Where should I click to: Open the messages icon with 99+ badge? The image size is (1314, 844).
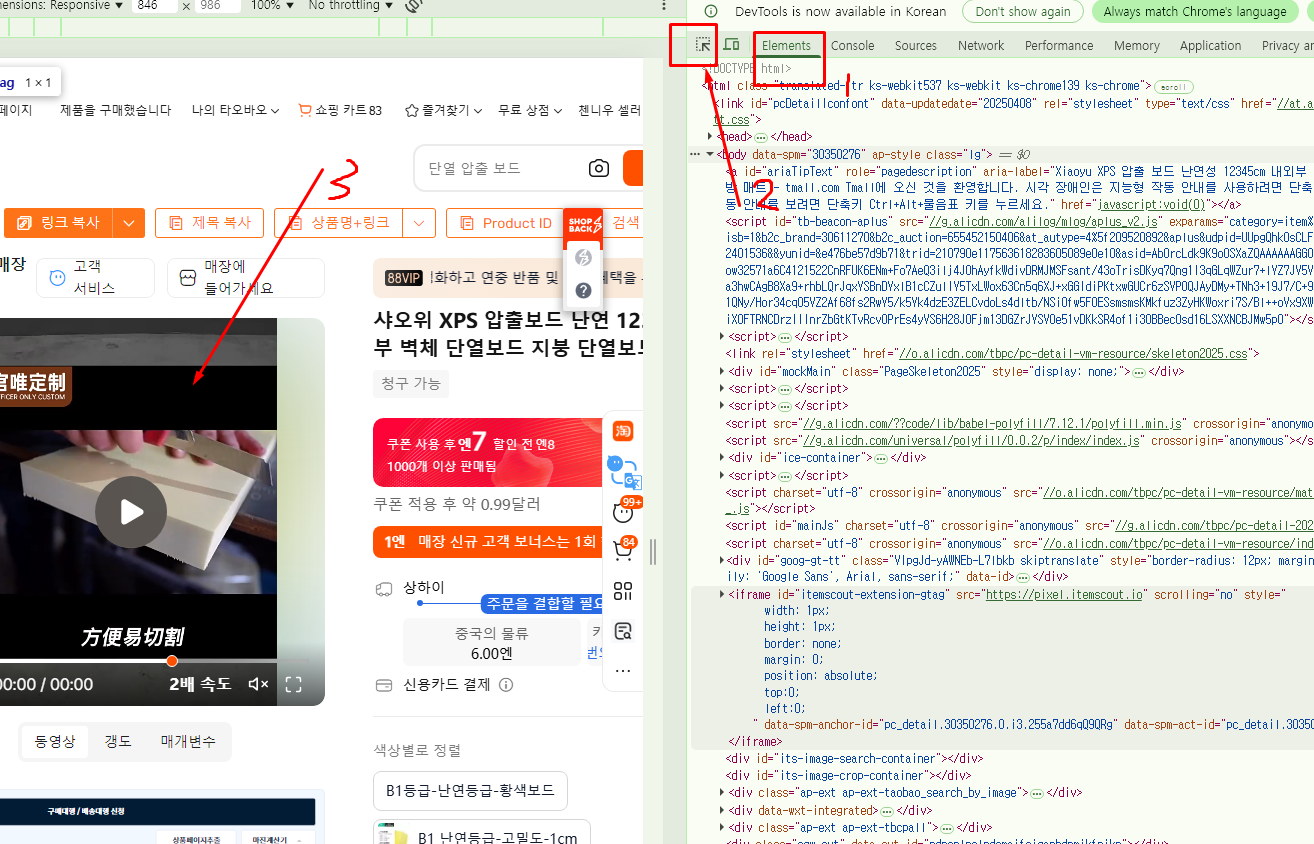pos(624,512)
